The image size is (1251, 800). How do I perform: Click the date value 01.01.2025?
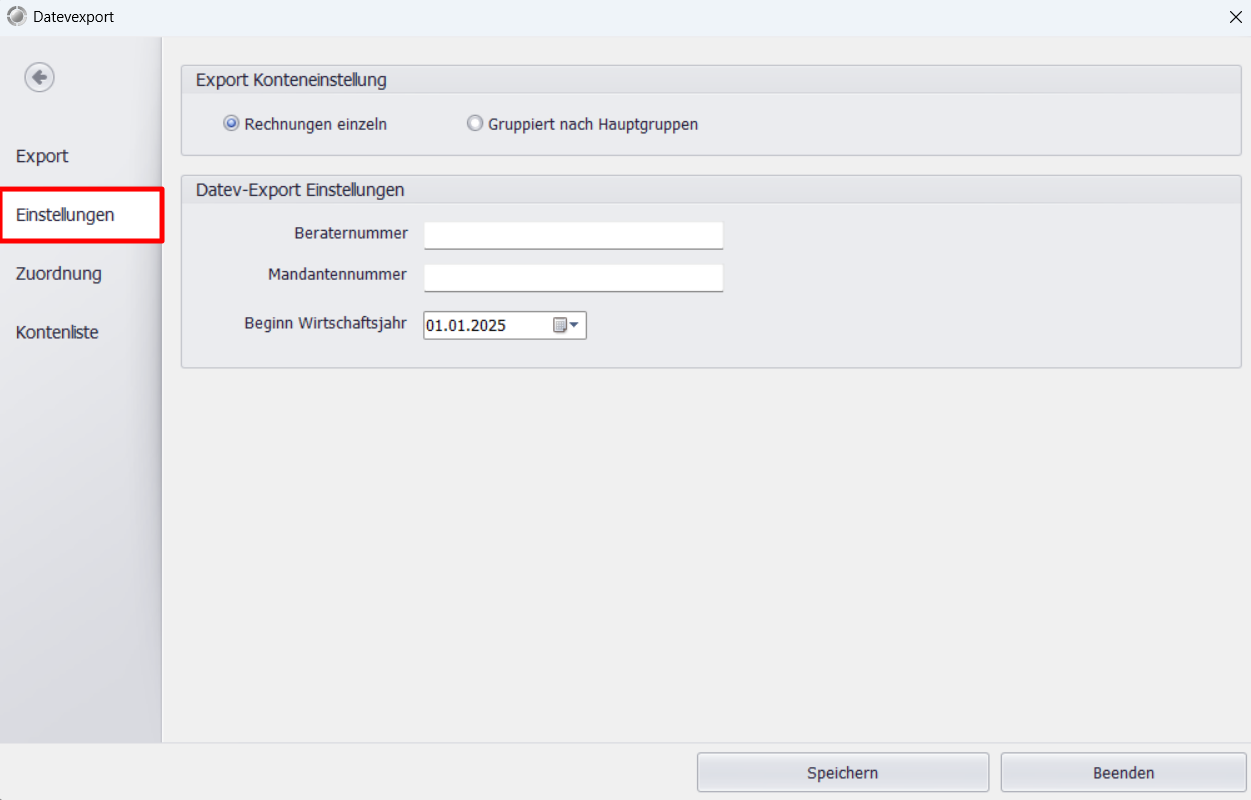[x=466, y=325]
